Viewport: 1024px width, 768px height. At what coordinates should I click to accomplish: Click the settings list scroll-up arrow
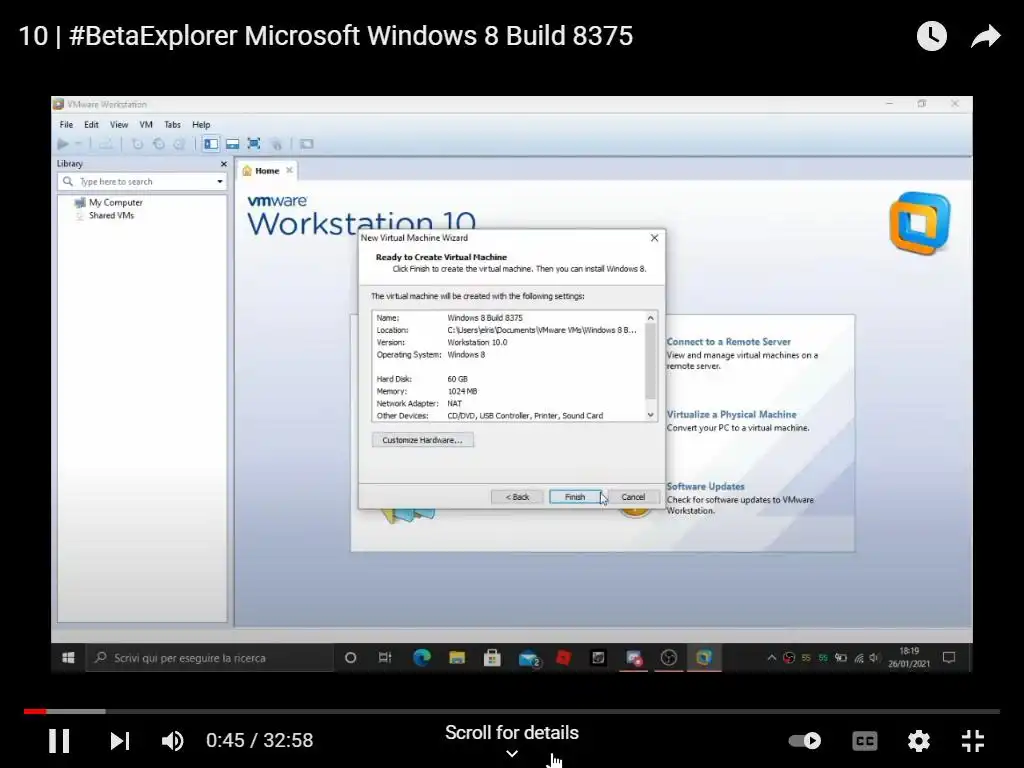point(650,317)
